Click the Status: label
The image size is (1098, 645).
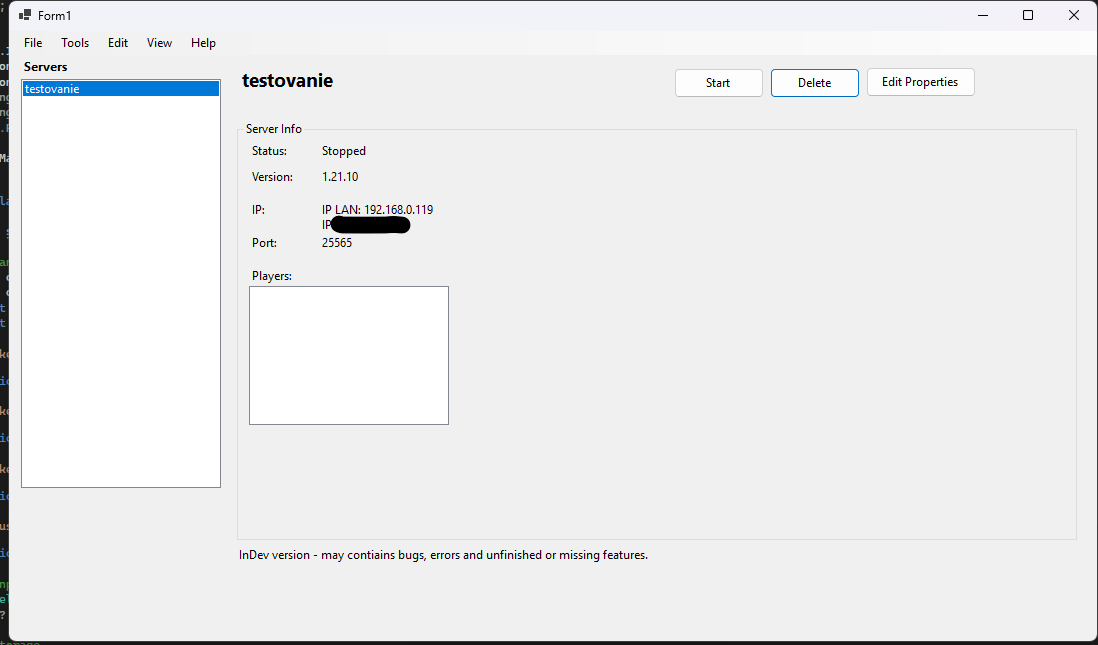[270, 151]
